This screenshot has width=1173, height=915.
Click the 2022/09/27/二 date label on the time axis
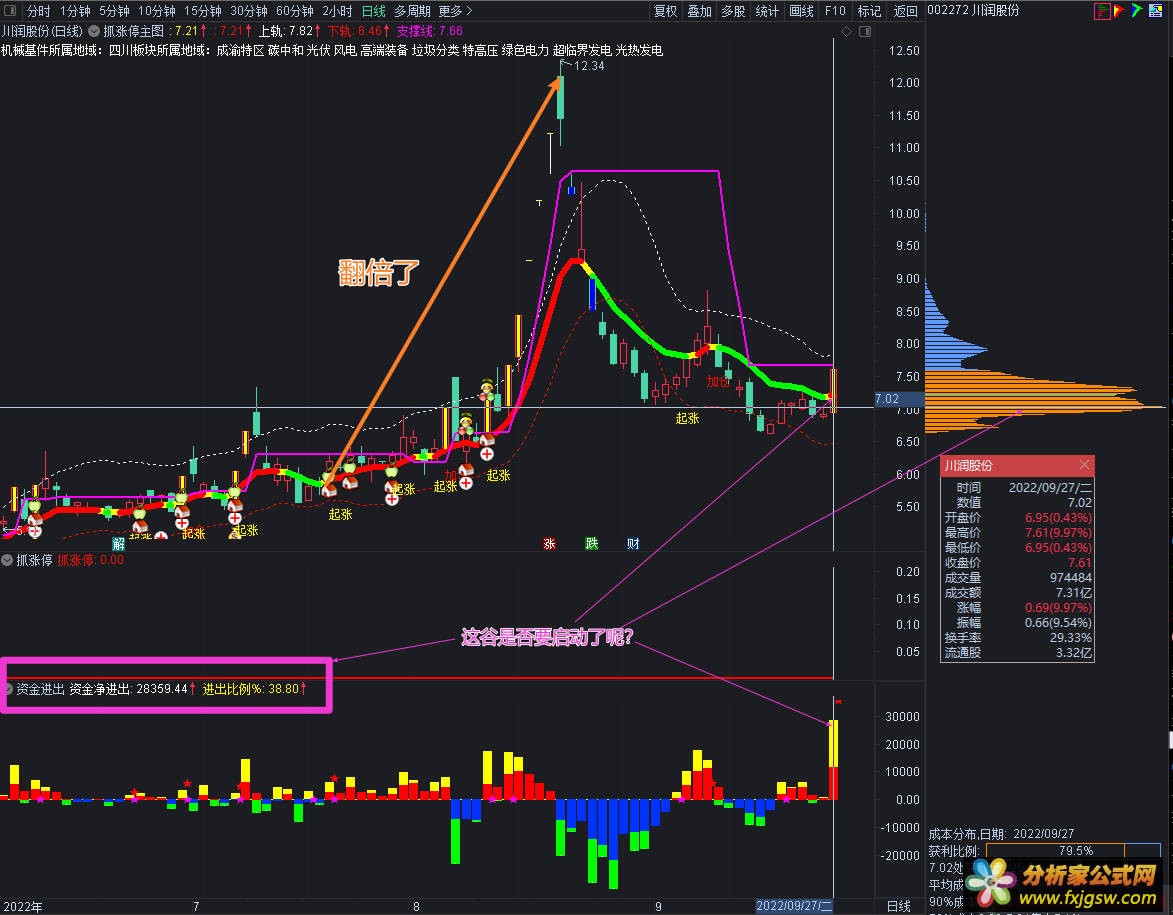point(794,906)
